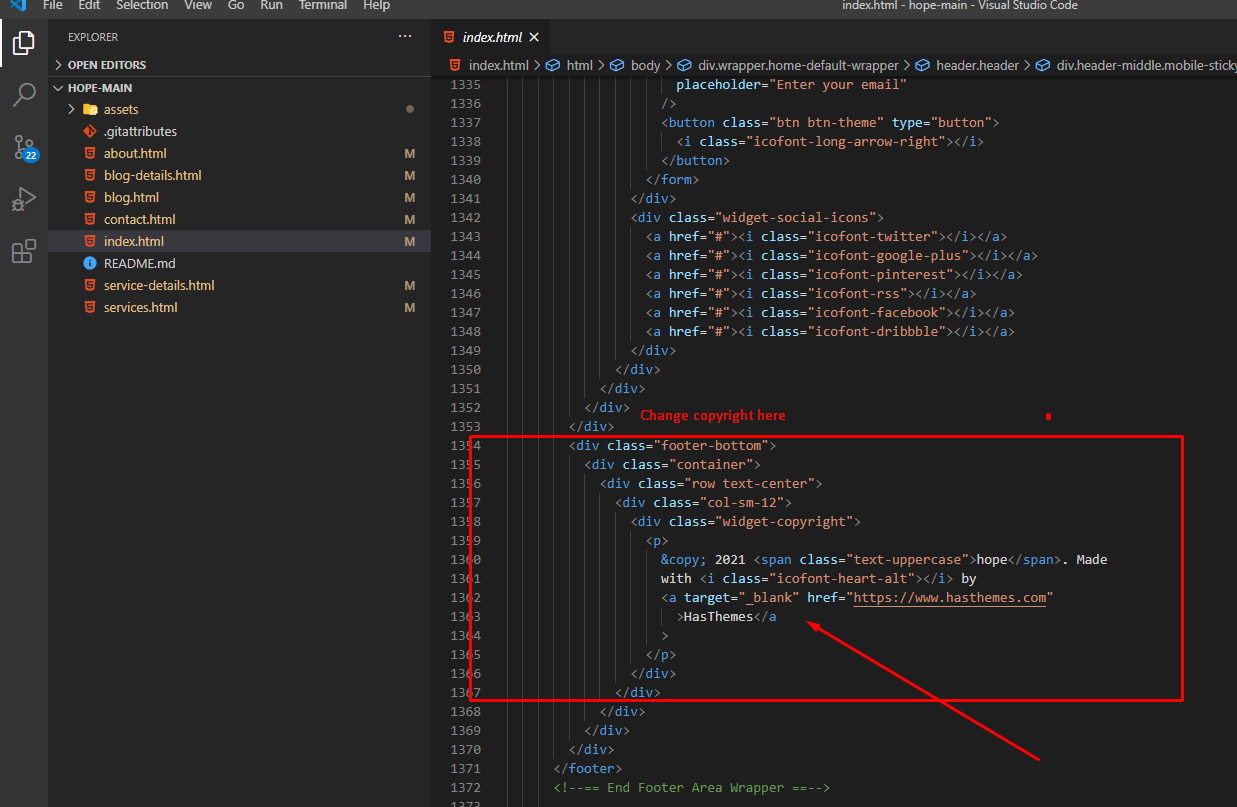This screenshot has width=1237, height=807.
Task: Close the index.html editor tab
Action: coord(534,37)
